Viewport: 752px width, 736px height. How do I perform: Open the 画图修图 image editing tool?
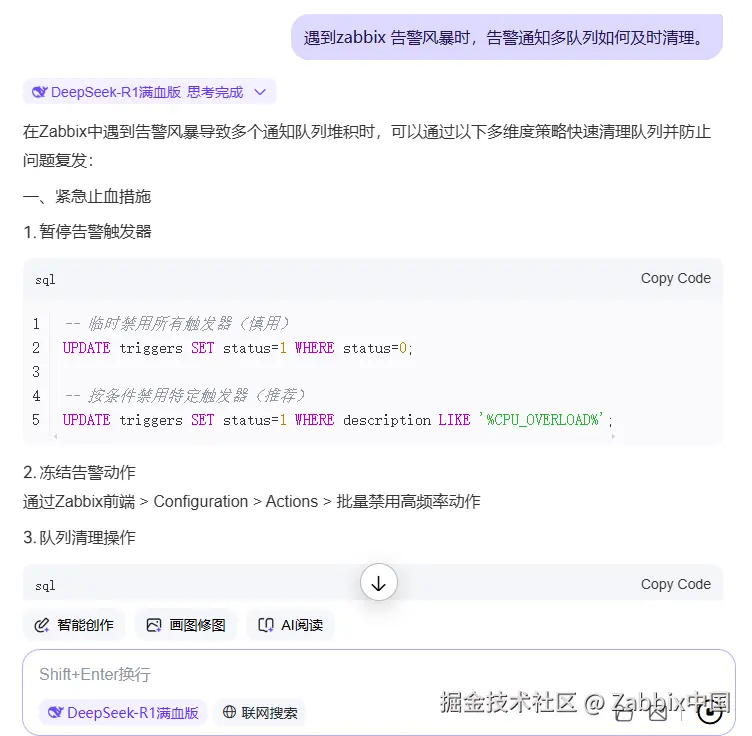pyautogui.click(x=186, y=625)
